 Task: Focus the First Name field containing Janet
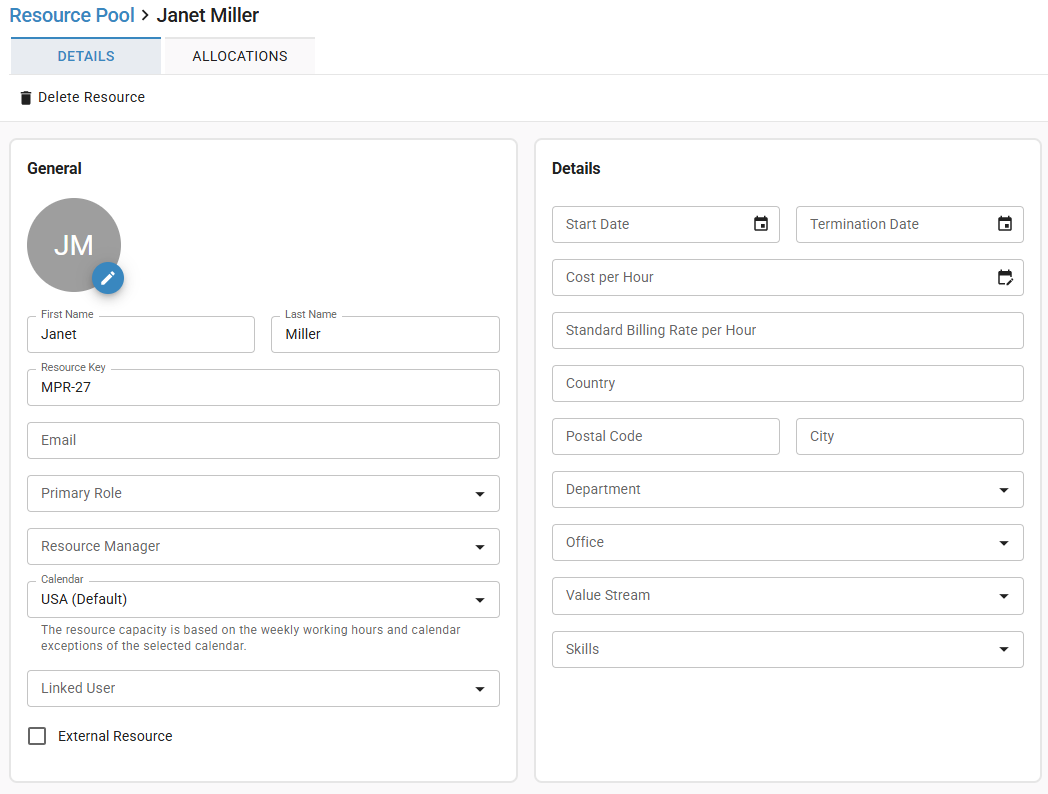click(x=141, y=334)
